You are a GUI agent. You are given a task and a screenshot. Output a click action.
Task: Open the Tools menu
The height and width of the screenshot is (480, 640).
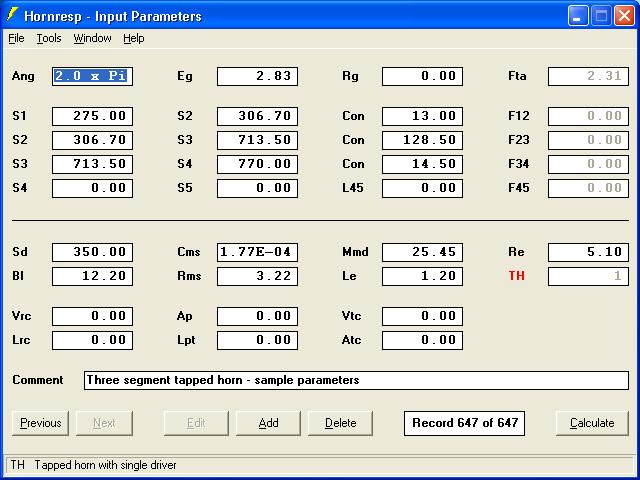point(49,38)
